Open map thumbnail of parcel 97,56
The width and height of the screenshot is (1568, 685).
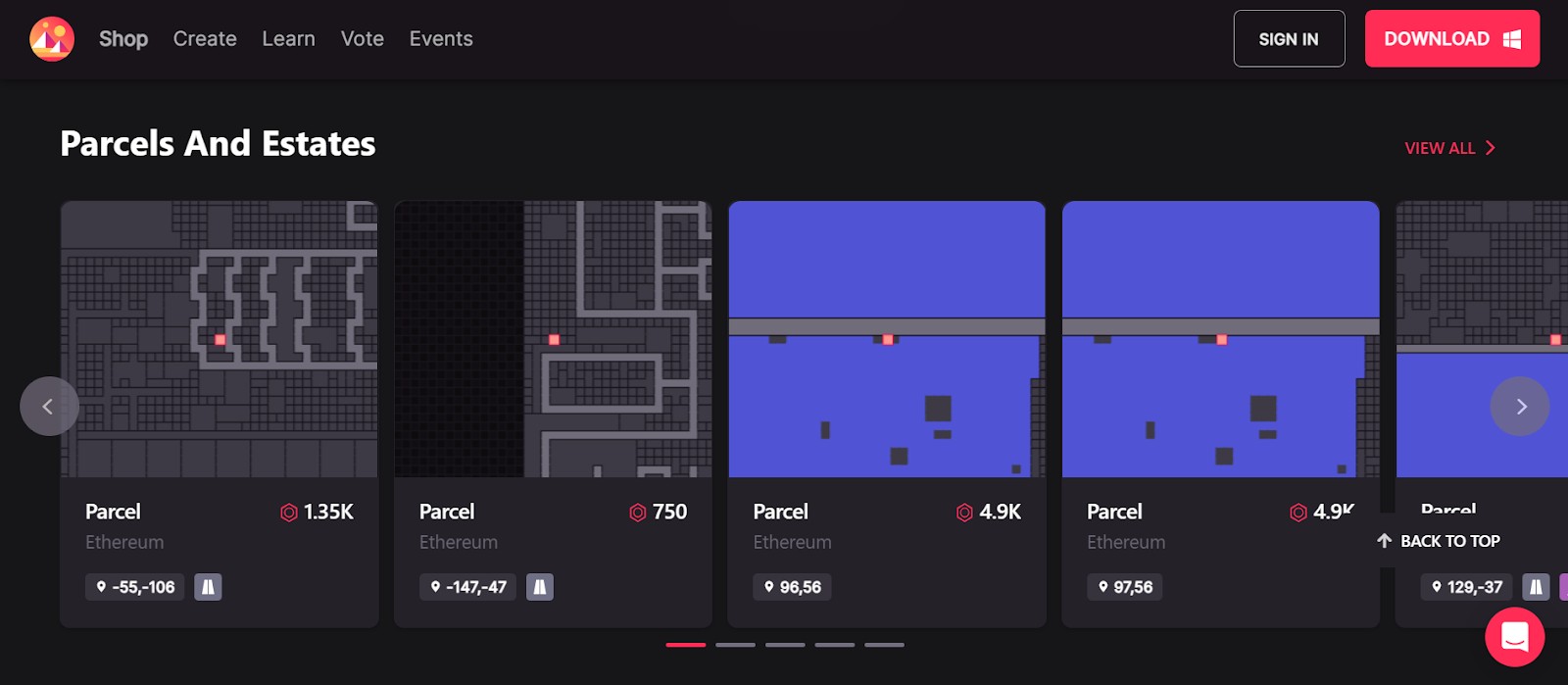(1221, 339)
